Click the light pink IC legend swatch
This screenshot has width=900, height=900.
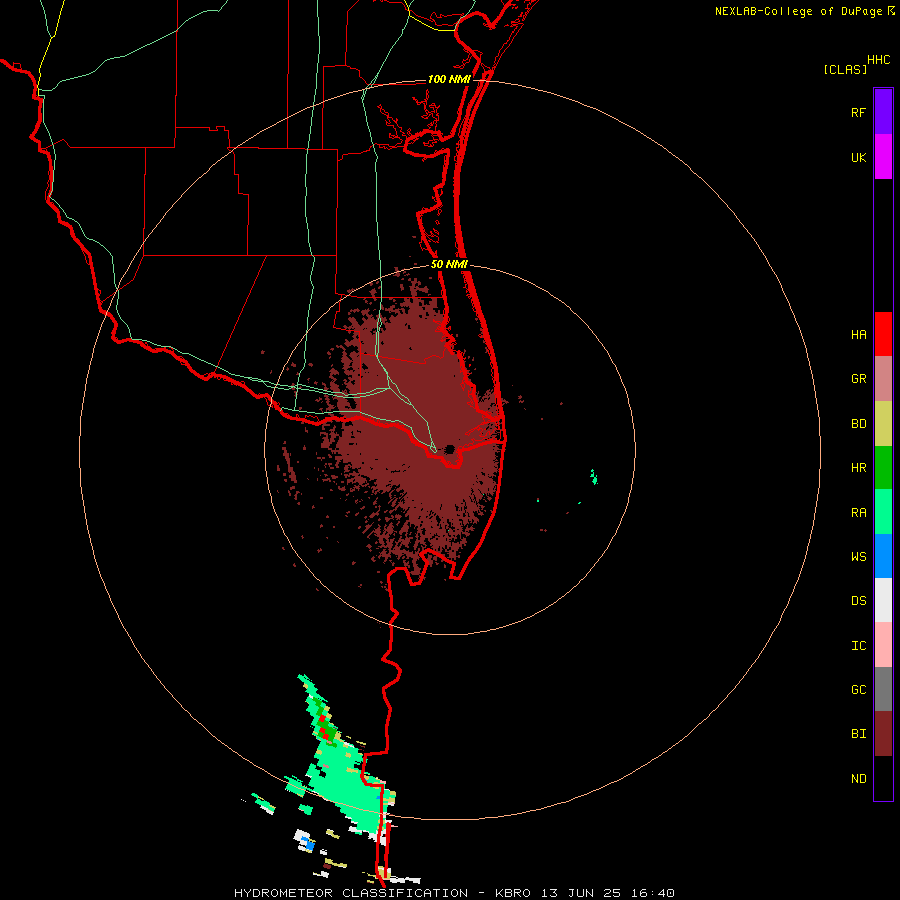coord(883,645)
